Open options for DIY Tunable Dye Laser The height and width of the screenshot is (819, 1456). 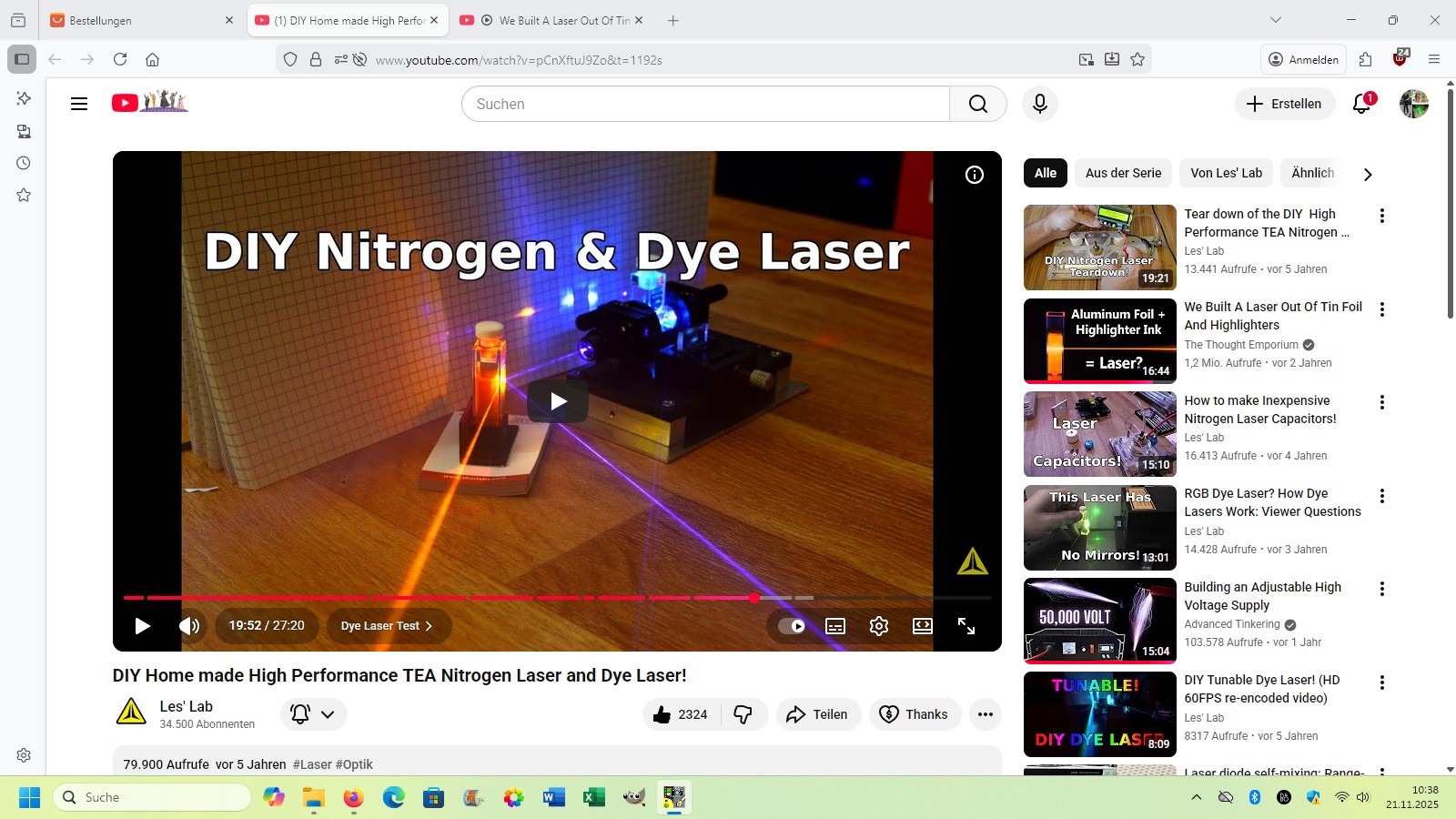coord(1381,682)
